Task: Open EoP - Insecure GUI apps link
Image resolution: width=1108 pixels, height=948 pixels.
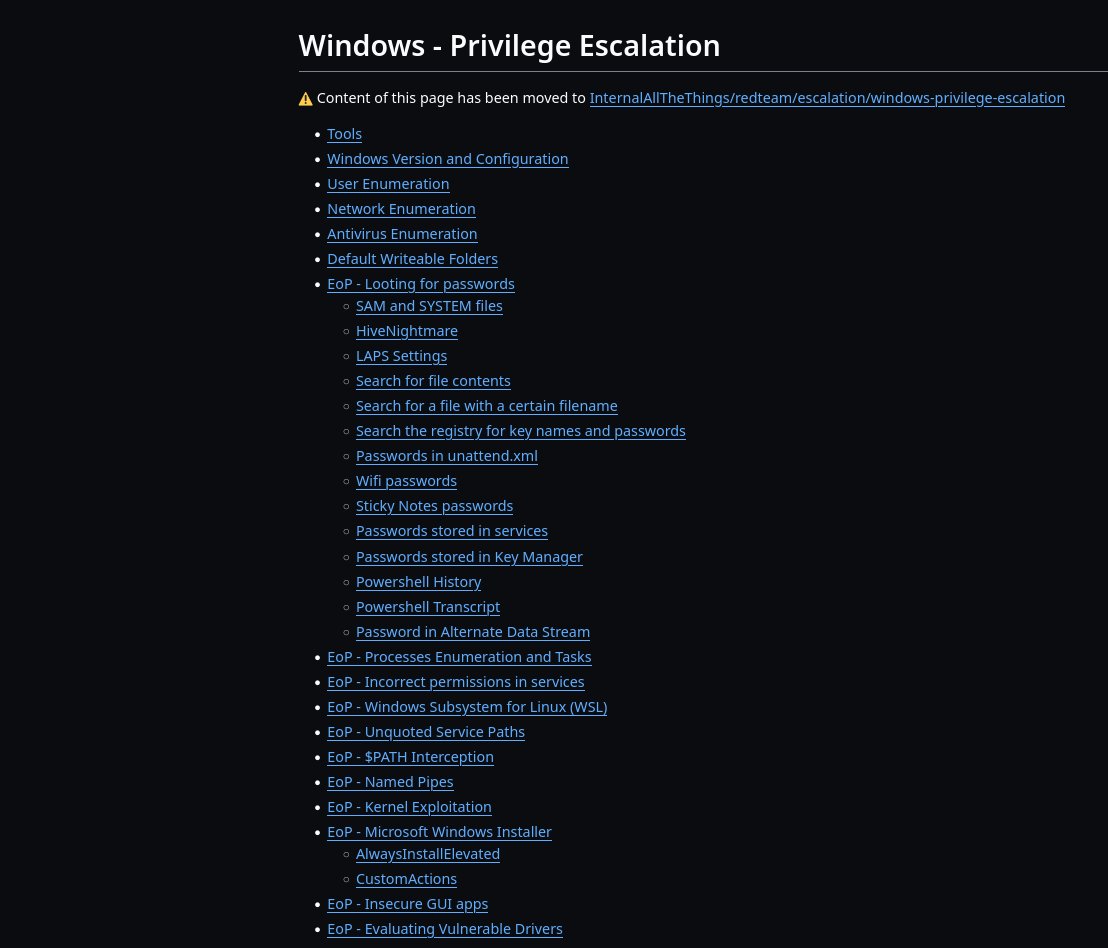Action: pyautogui.click(x=408, y=904)
